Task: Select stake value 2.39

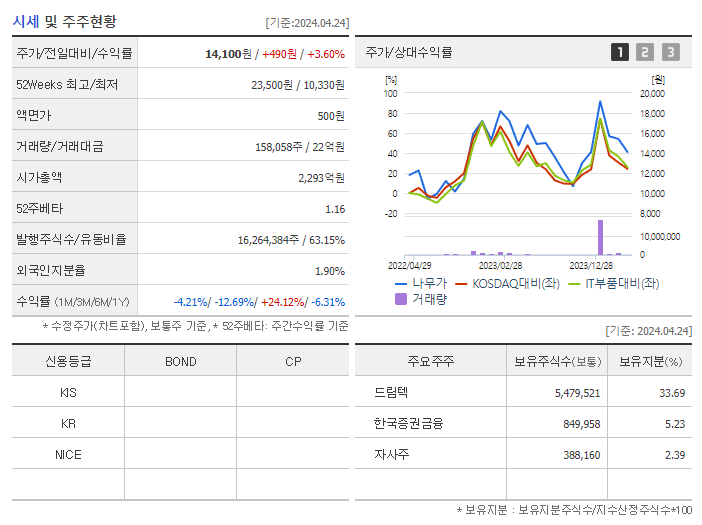Action: click(675, 455)
